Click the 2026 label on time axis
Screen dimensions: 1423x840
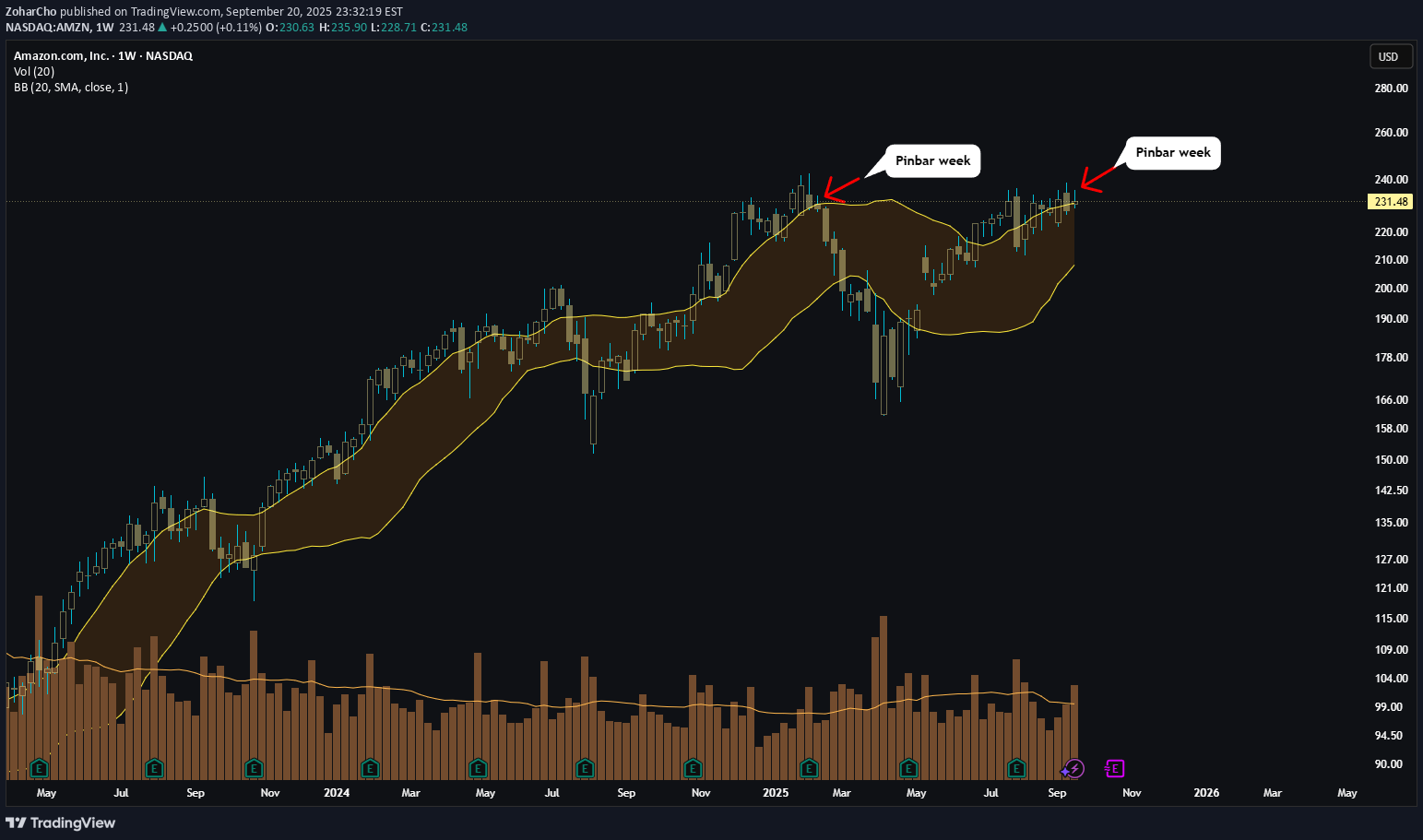point(1205,793)
